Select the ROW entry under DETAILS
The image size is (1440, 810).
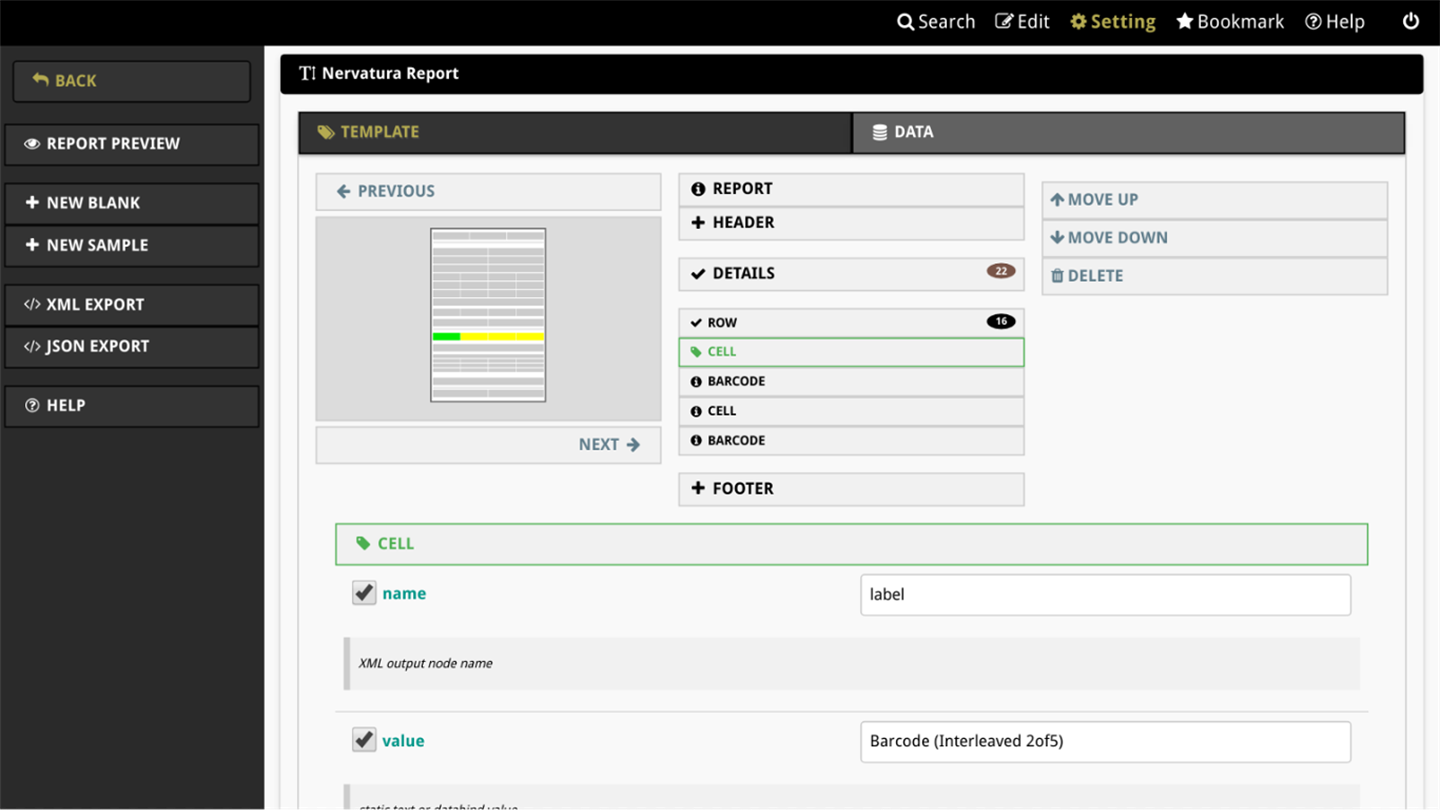pyautogui.click(x=851, y=323)
